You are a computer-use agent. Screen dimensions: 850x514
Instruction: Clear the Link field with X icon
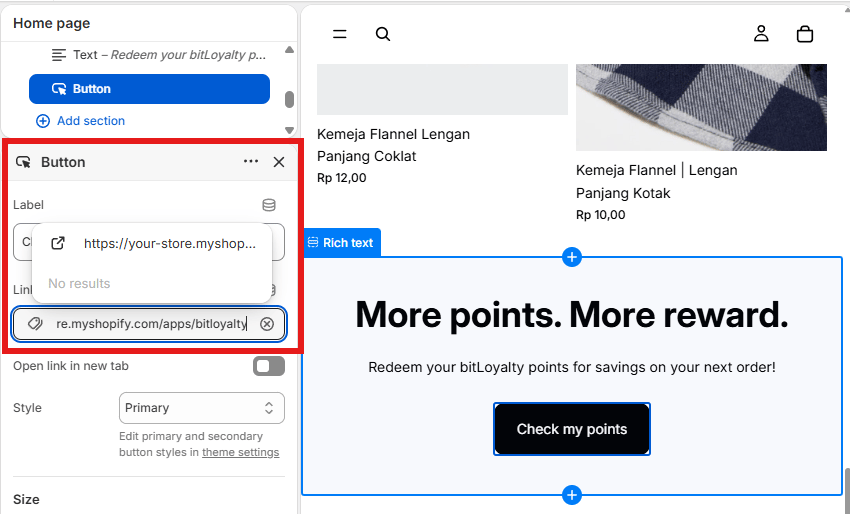[x=267, y=324]
